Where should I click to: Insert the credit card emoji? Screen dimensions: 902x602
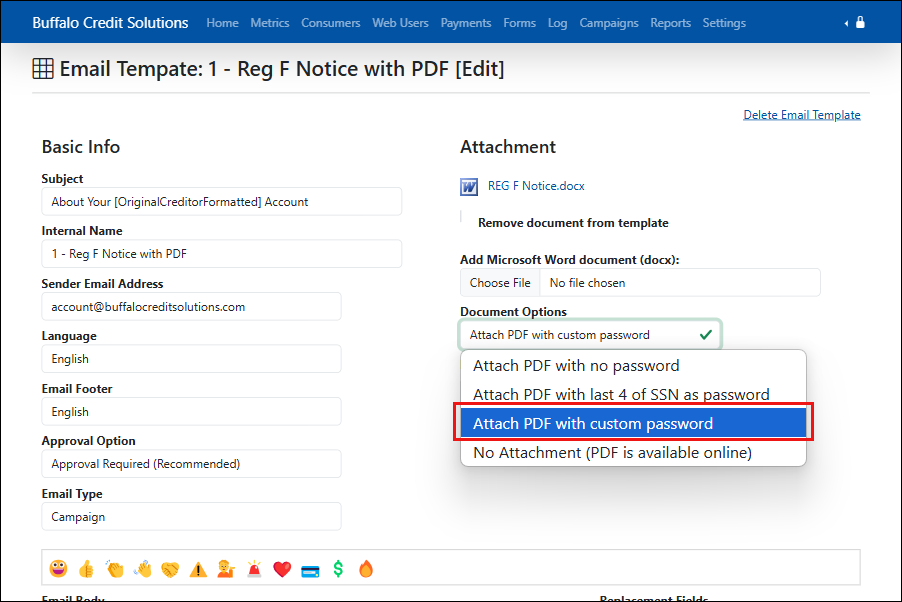coord(310,570)
